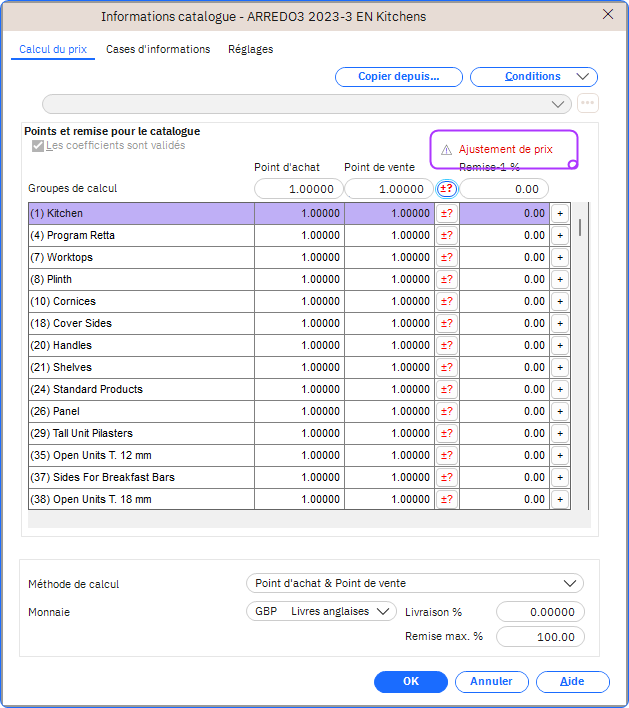Click the ±? icon for Kitchen row
629x708 pixels.
pos(447,213)
